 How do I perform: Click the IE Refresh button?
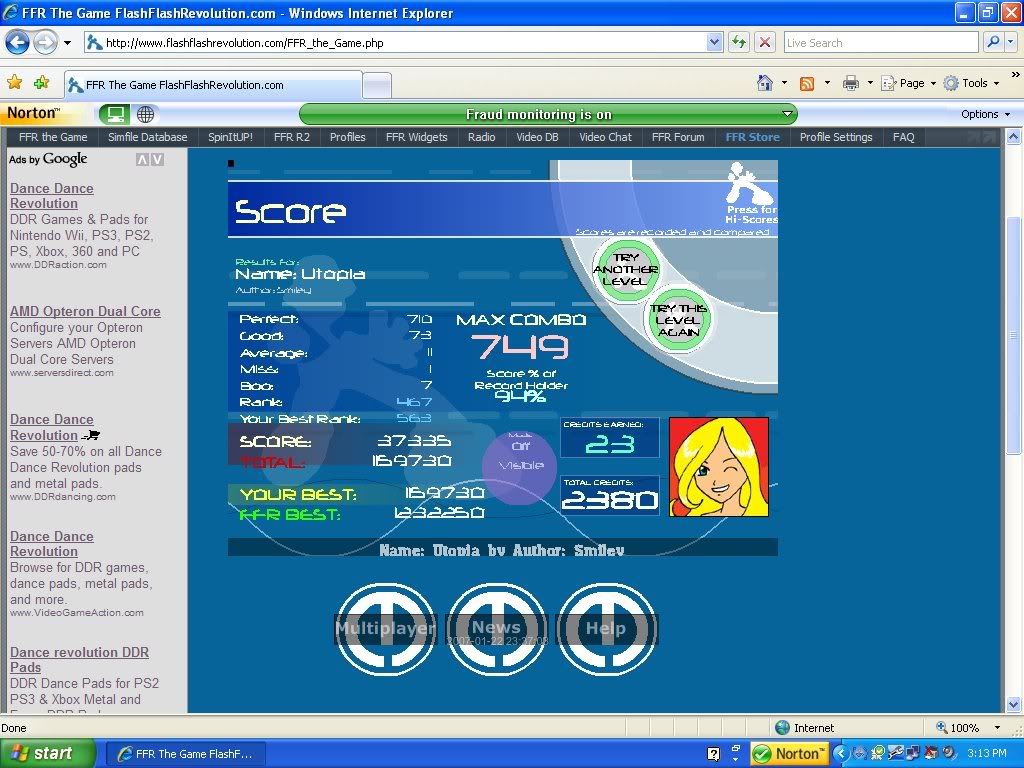coord(738,42)
